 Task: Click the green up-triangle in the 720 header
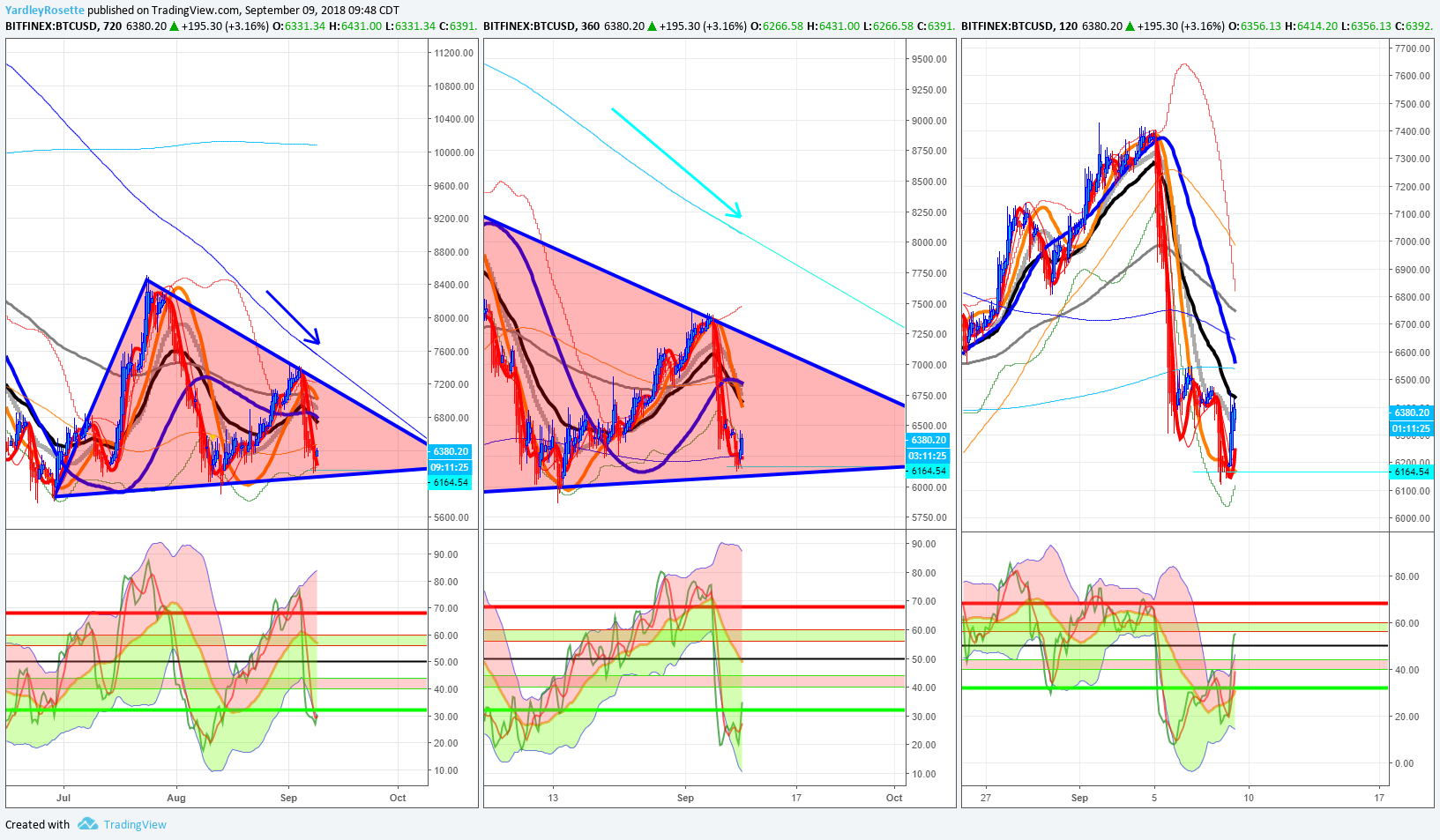tap(175, 26)
